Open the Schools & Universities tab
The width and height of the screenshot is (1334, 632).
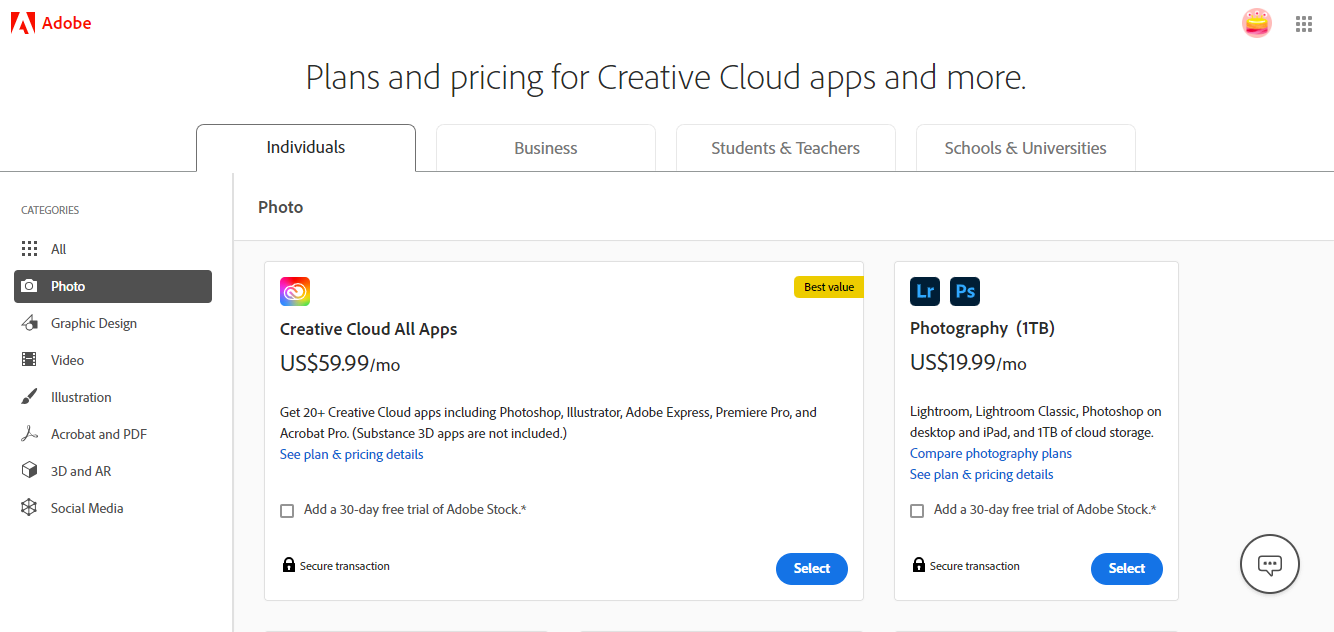pos(1026,148)
